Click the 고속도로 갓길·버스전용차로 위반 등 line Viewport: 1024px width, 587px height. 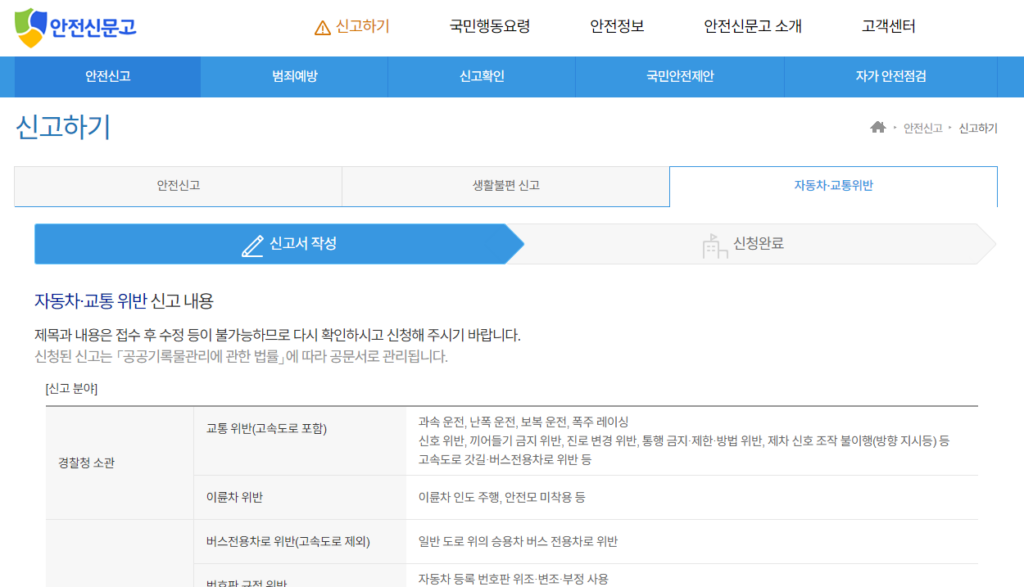(505, 460)
